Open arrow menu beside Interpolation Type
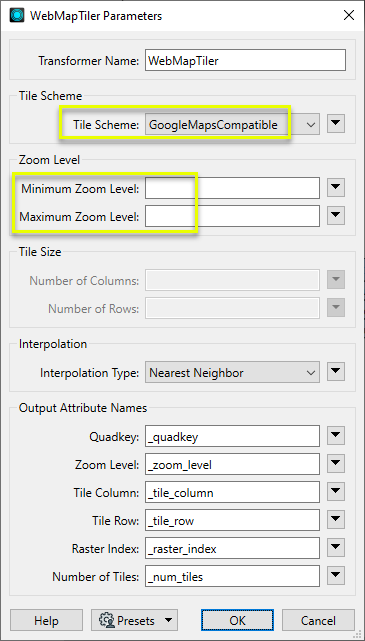 336,372
